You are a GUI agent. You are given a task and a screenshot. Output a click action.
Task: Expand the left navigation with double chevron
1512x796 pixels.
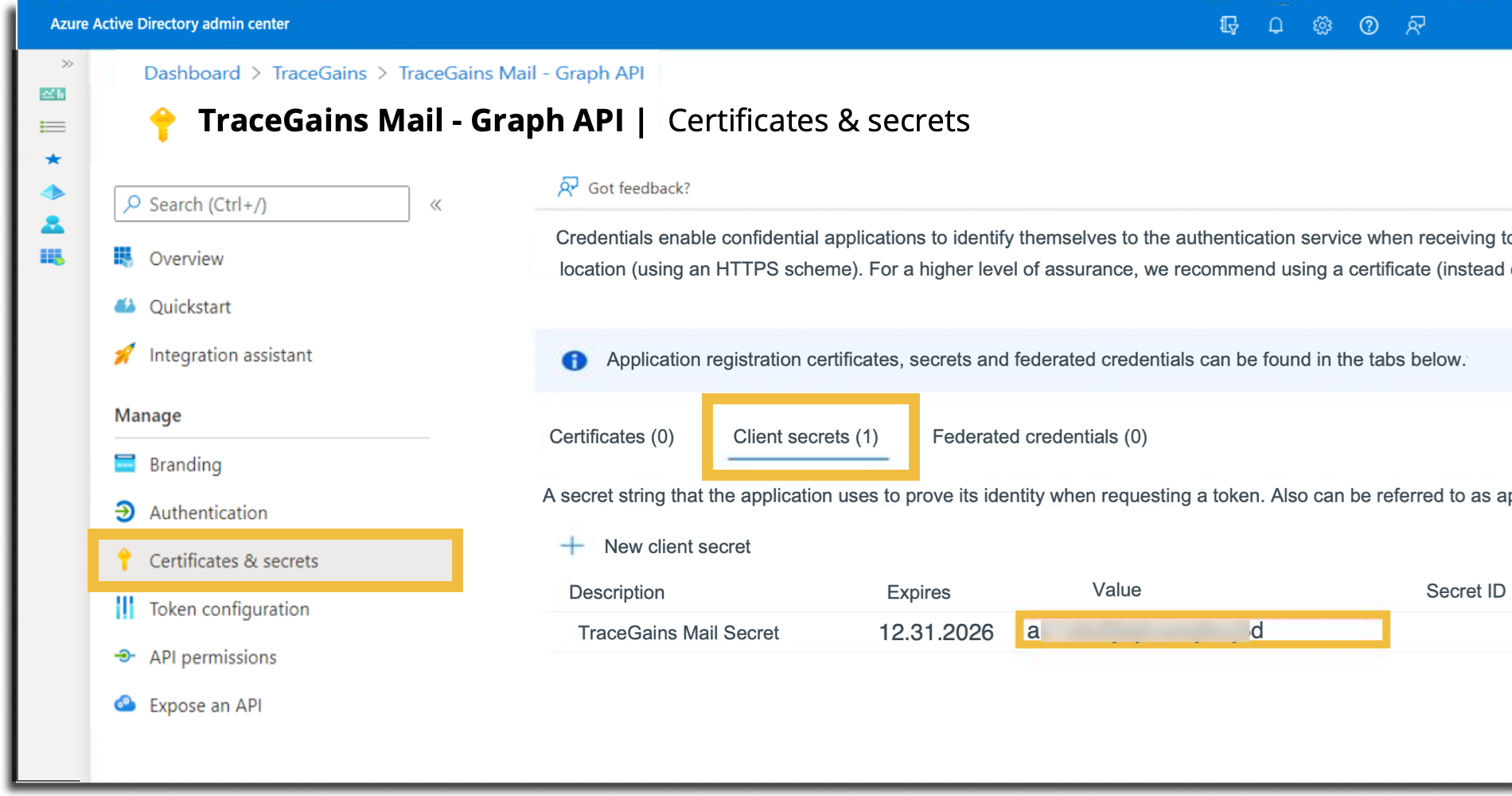pos(68,64)
